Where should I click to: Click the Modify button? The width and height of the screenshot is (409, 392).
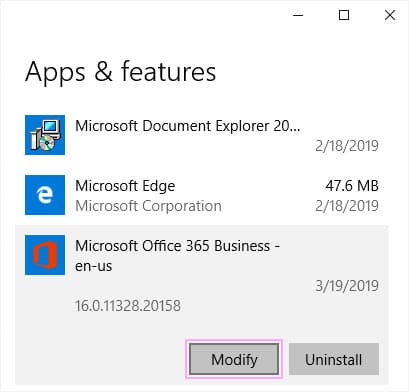click(x=234, y=359)
